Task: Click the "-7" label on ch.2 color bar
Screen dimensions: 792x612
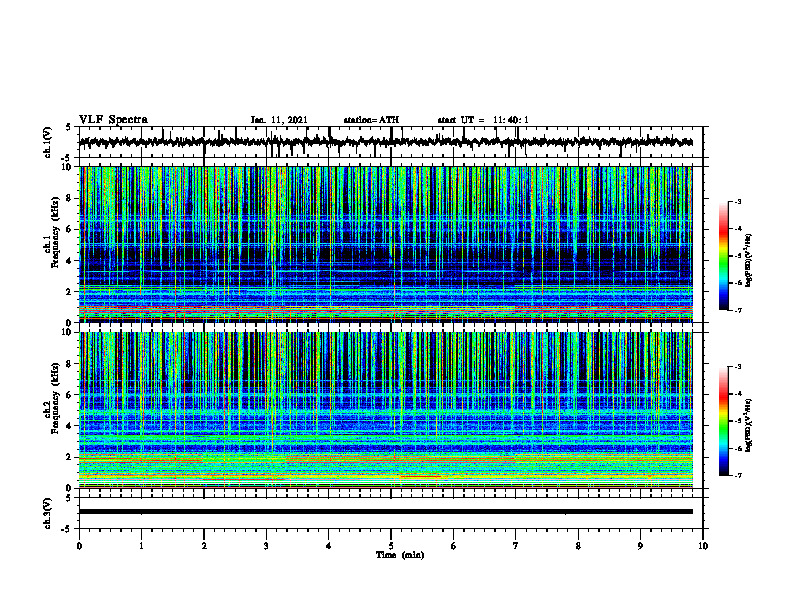Action: (737, 476)
